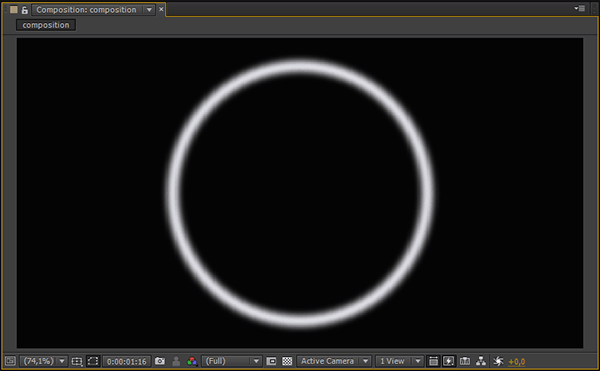
Task: Click the Always Preview This View icon
Action: tap(10, 361)
